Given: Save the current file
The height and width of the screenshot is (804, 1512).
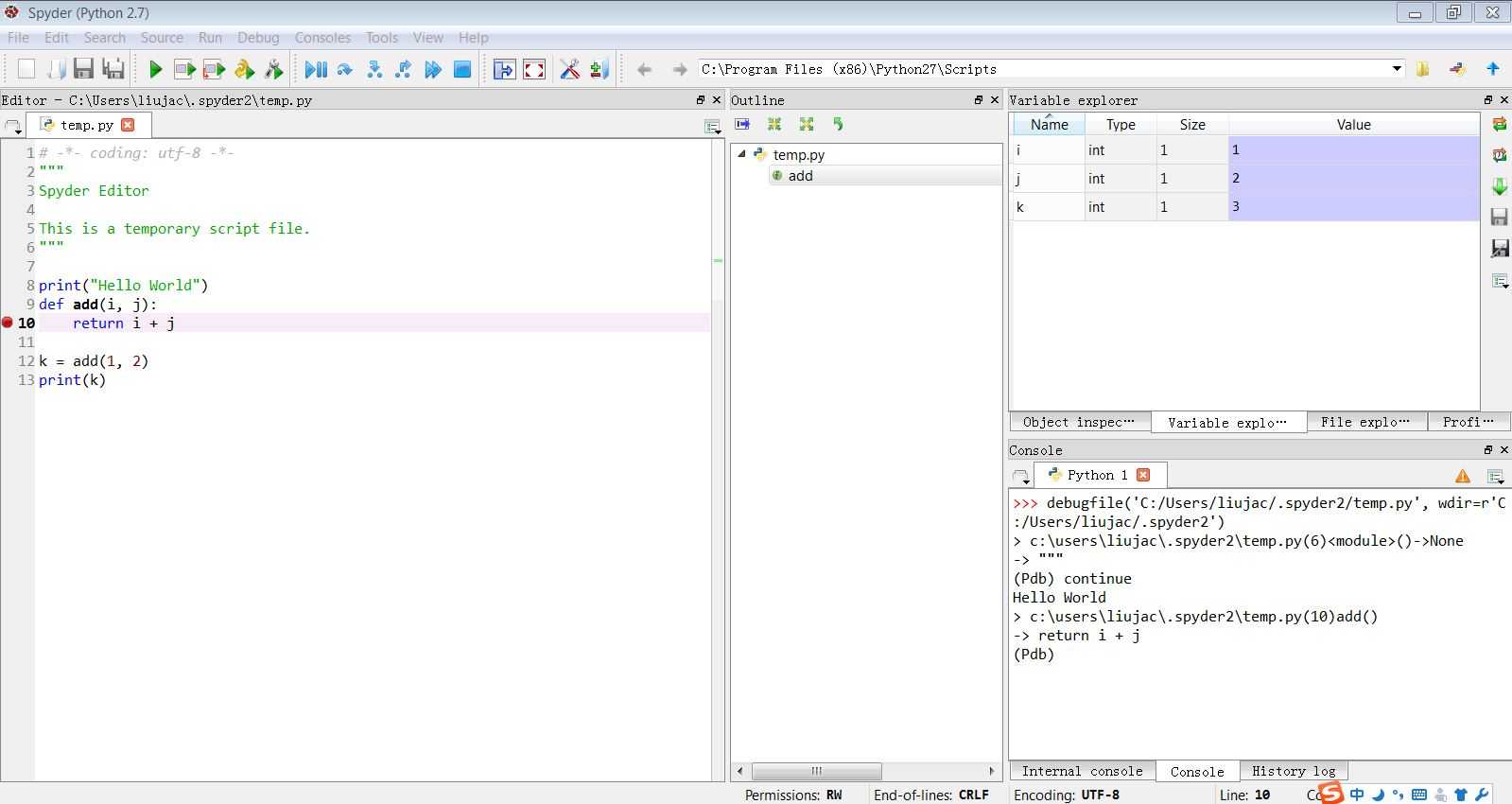Looking at the screenshot, I should click(x=84, y=69).
